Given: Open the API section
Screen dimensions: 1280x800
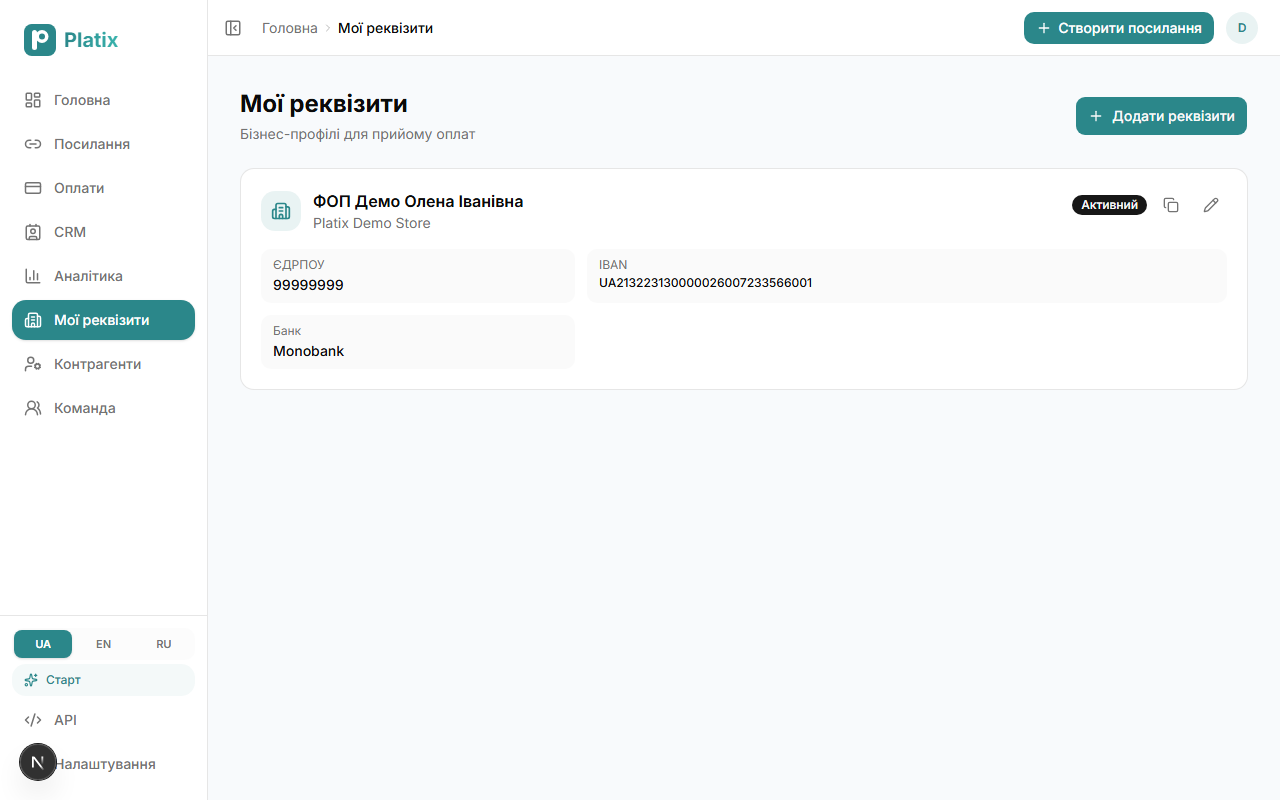Looking at the screenshot, I should coord(103,720).
